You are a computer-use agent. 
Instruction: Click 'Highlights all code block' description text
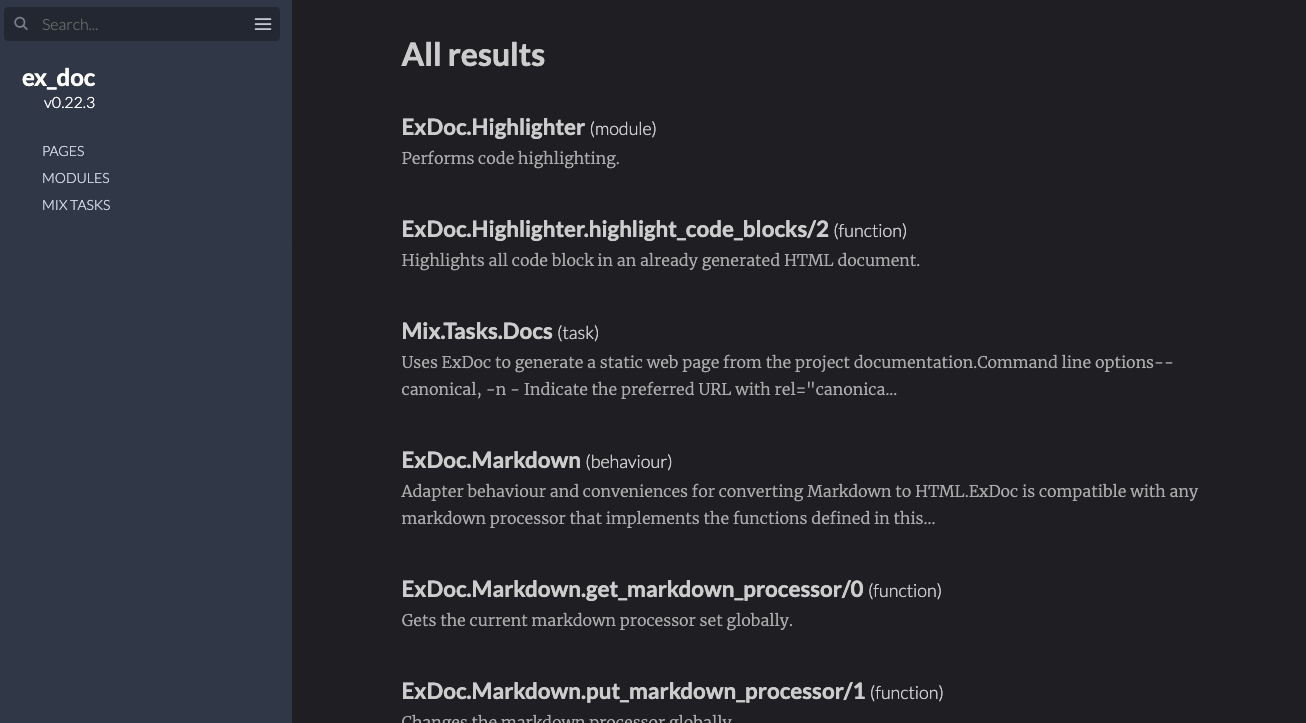coord(660,260)
